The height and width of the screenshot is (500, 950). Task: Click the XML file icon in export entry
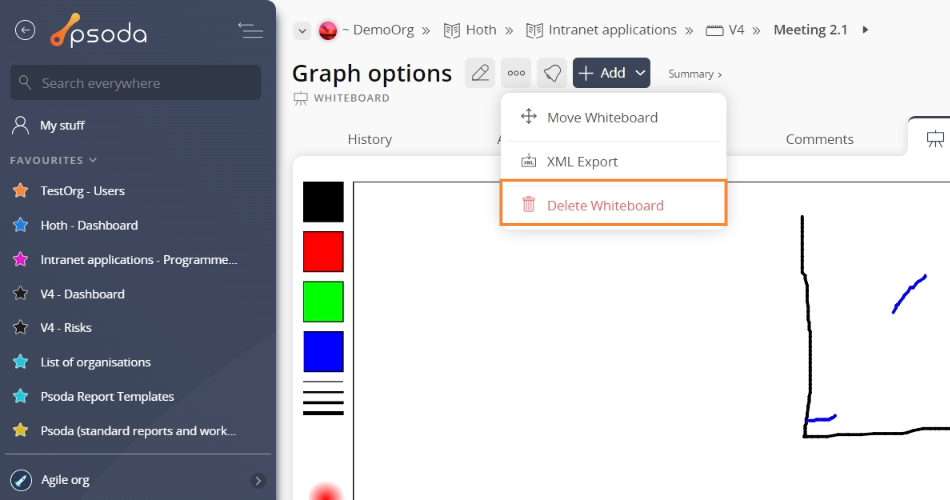[529, 161]
